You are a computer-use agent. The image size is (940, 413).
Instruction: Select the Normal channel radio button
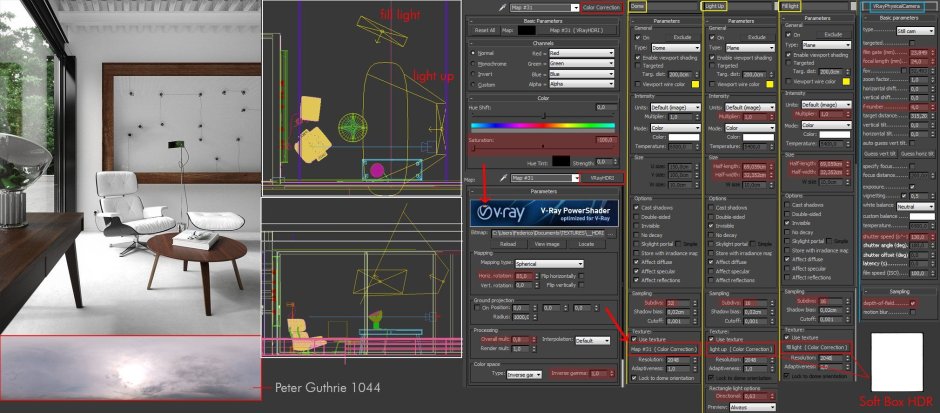(475, 53)
